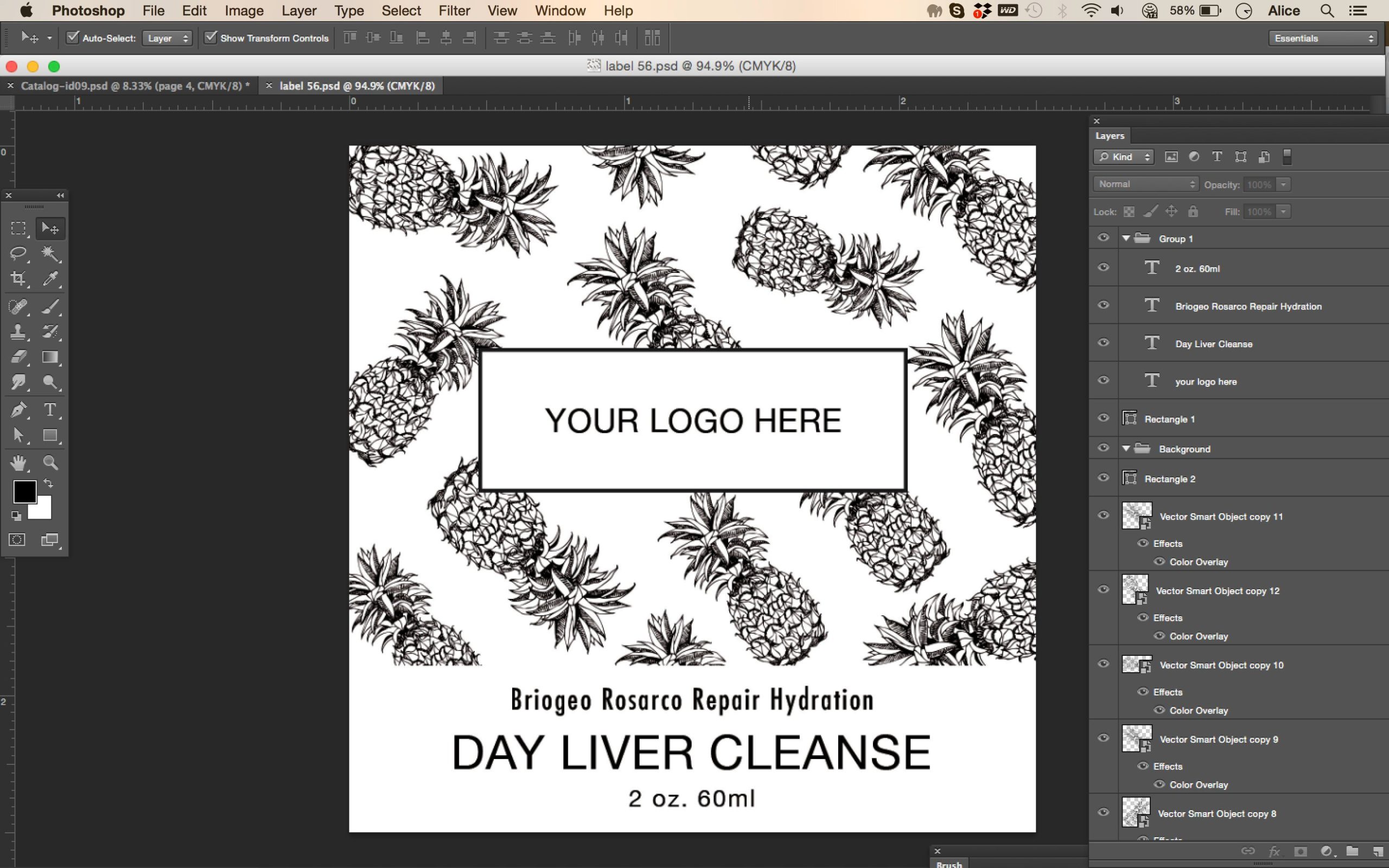1389x868 pixels.
Task: Open the tool preset picker arrow
Action: pos(49,38)
